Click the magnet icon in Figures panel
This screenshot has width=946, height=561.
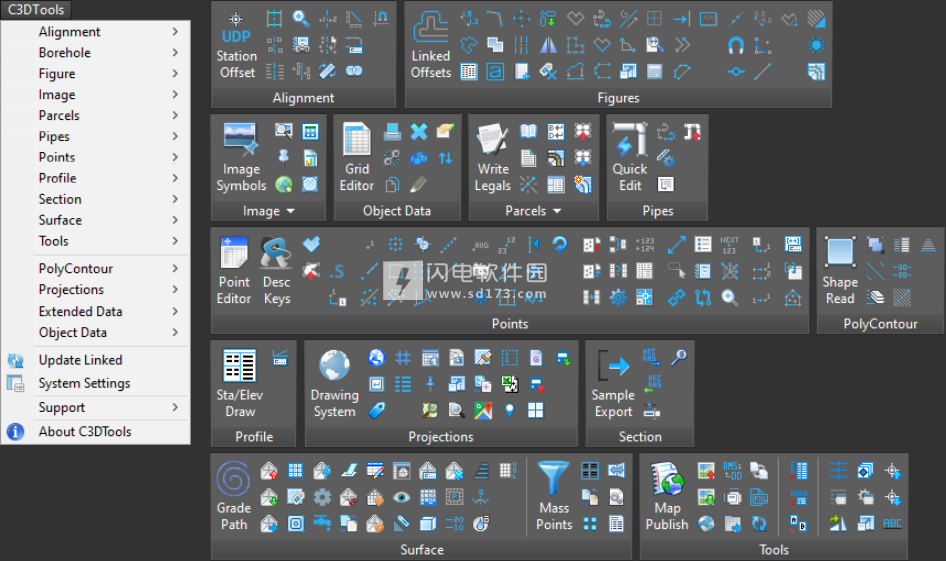[x=735, y=45]
